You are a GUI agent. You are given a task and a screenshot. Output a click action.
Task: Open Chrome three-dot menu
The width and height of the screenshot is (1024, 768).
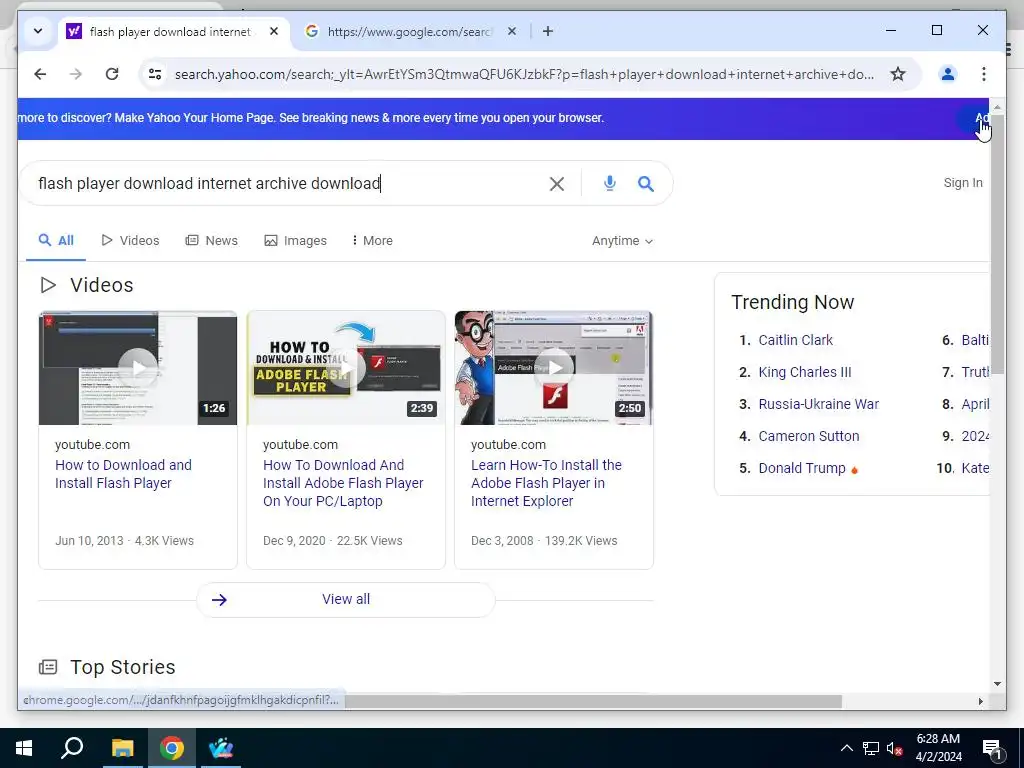[984, 74]
